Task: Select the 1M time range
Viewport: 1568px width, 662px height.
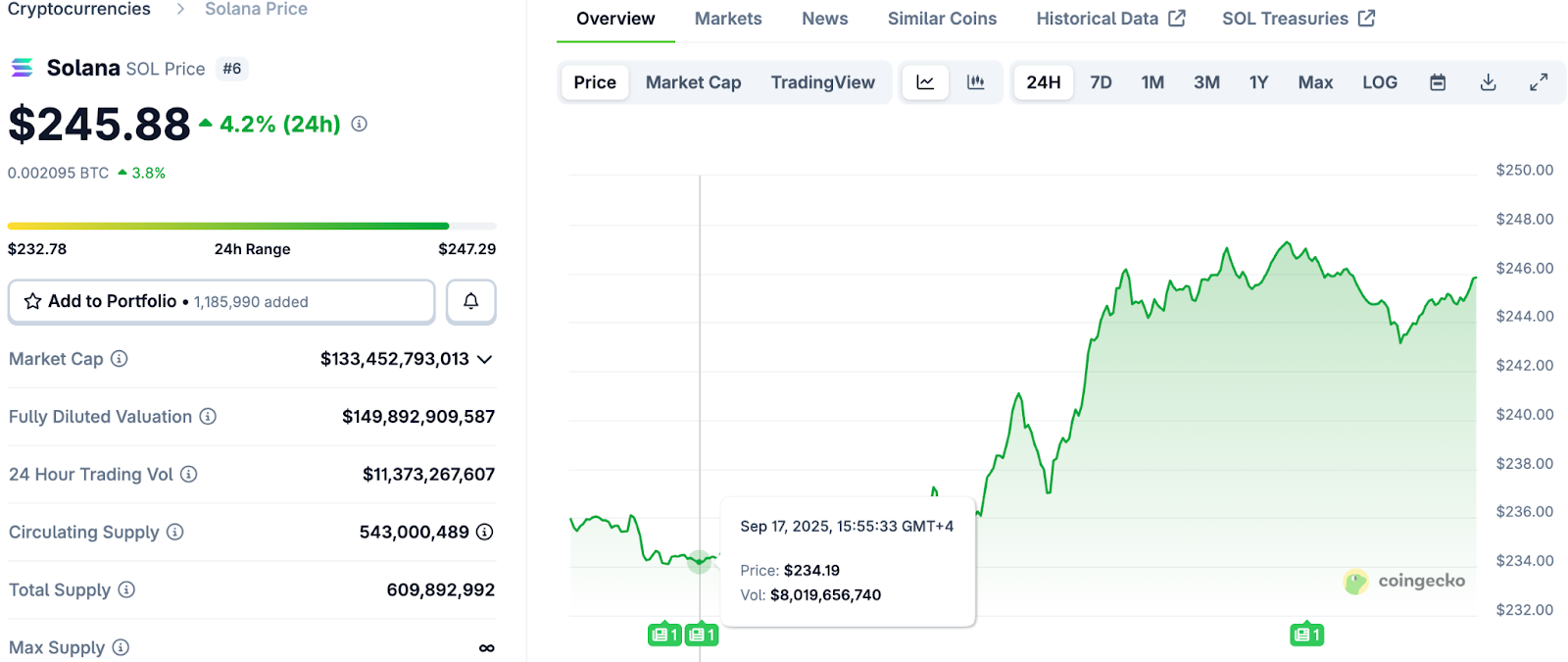Action: click(x=1152, y=82)
